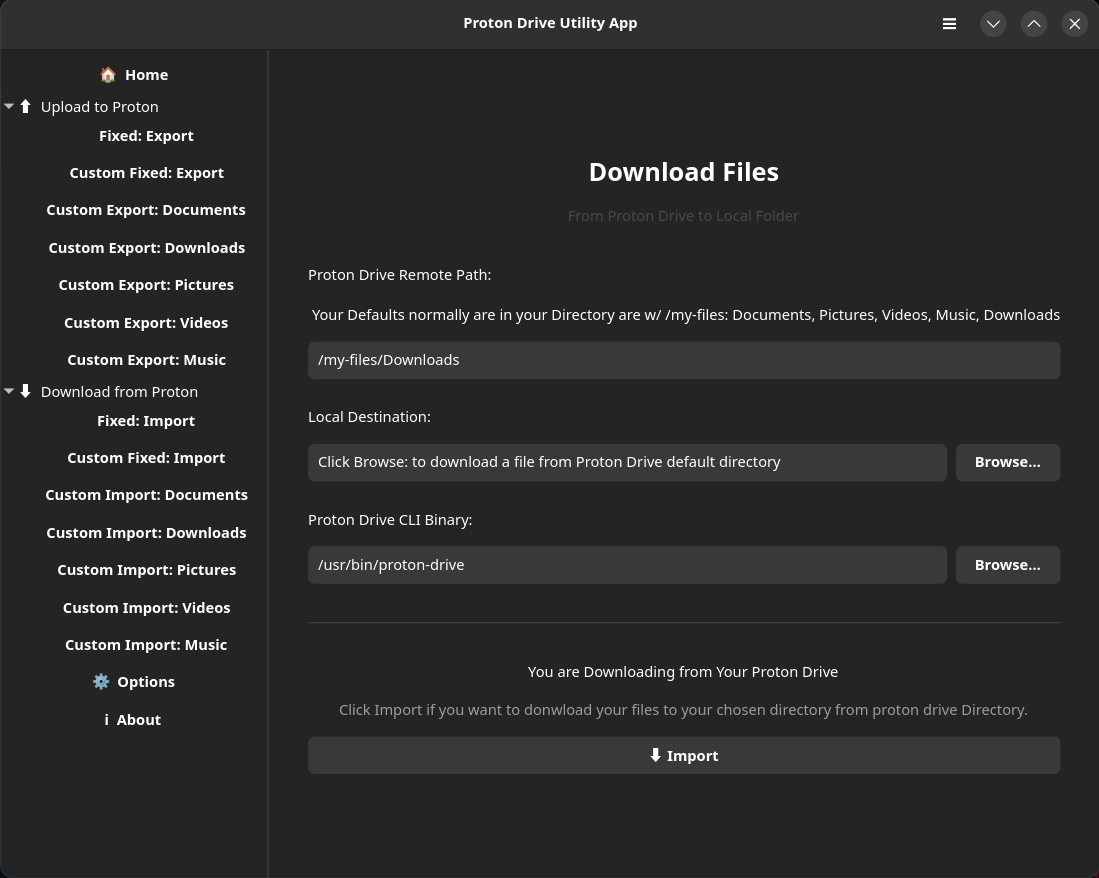
Task: Close the Proton Drive Utility App window
Action: click(1074, 24)
